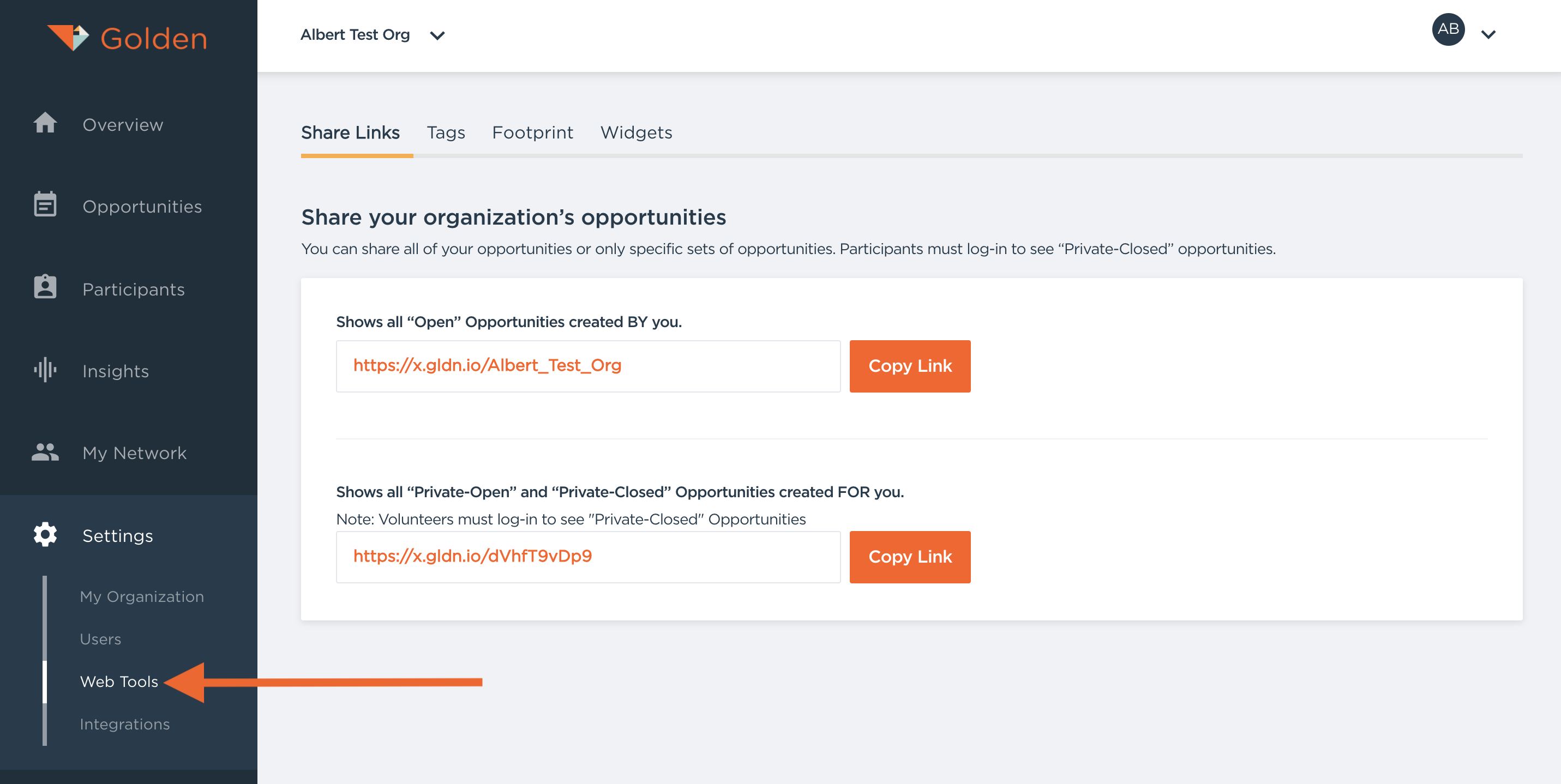Screen dimensions: 1561x784
Task: Copy the Albert_Test_Org link
Action: click(909, 366)
